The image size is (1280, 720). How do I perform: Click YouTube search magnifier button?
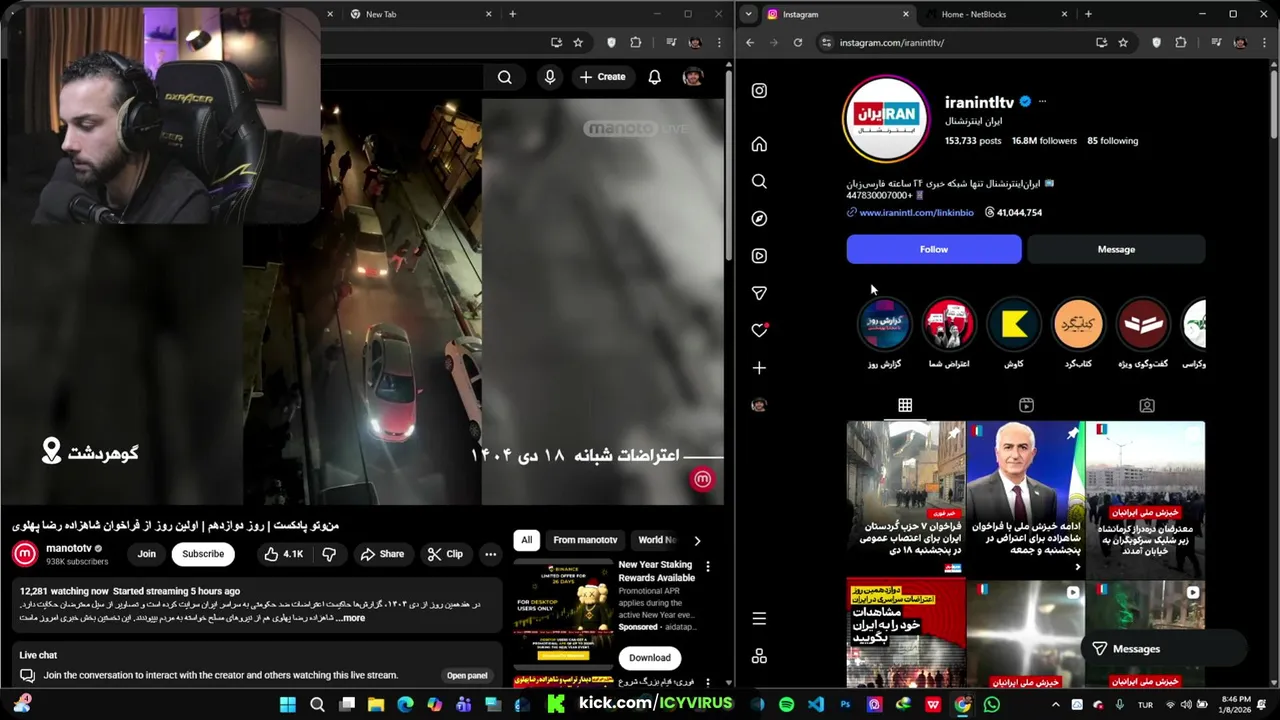[505, 77]
